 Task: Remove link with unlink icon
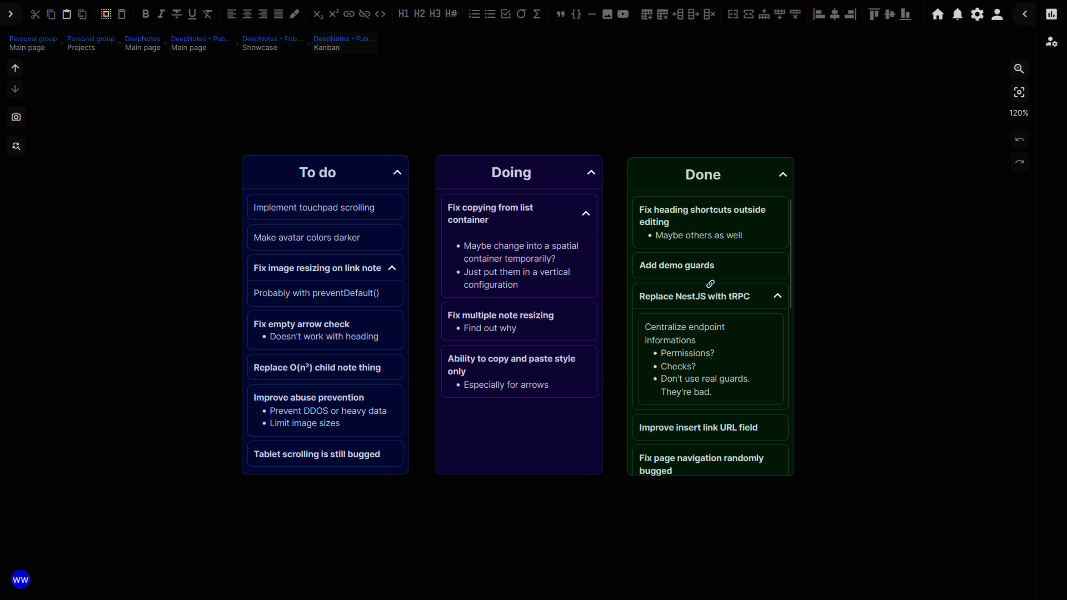(x=365, y=14)
